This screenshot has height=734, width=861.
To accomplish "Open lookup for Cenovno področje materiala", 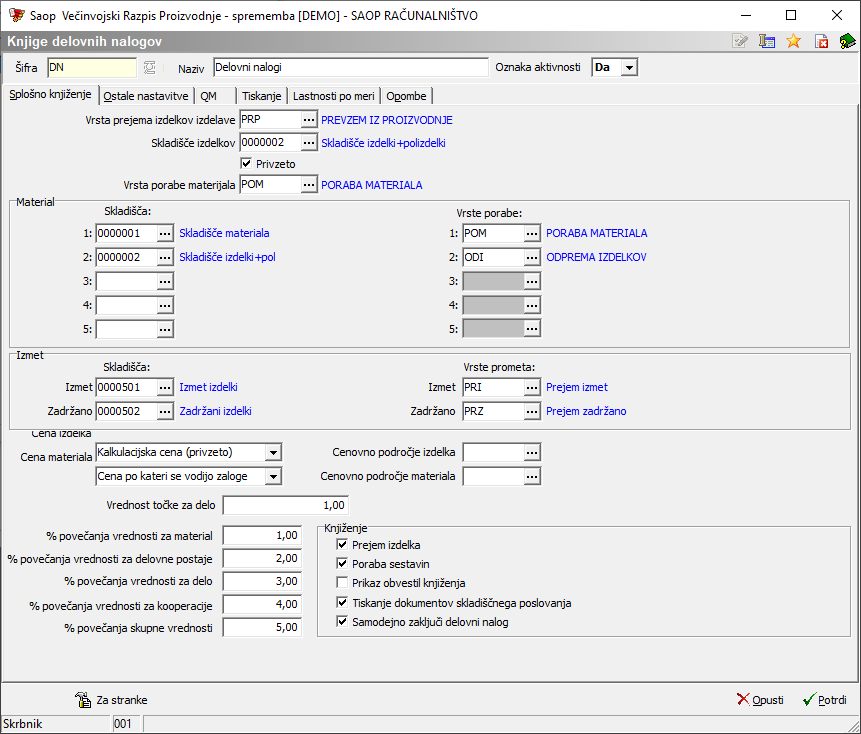I will point(532,477).
